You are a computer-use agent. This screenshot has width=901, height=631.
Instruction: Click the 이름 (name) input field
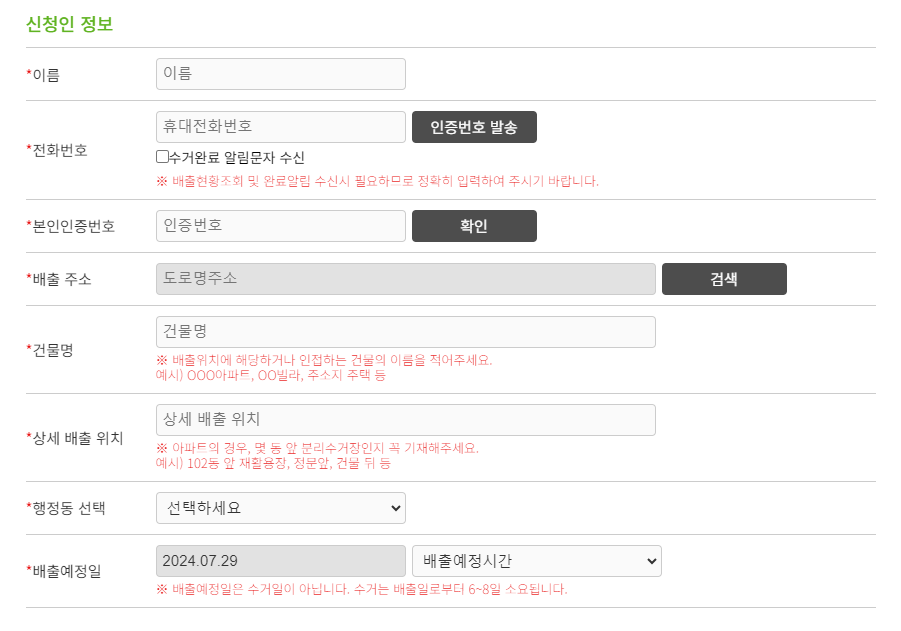click(280, 73)
